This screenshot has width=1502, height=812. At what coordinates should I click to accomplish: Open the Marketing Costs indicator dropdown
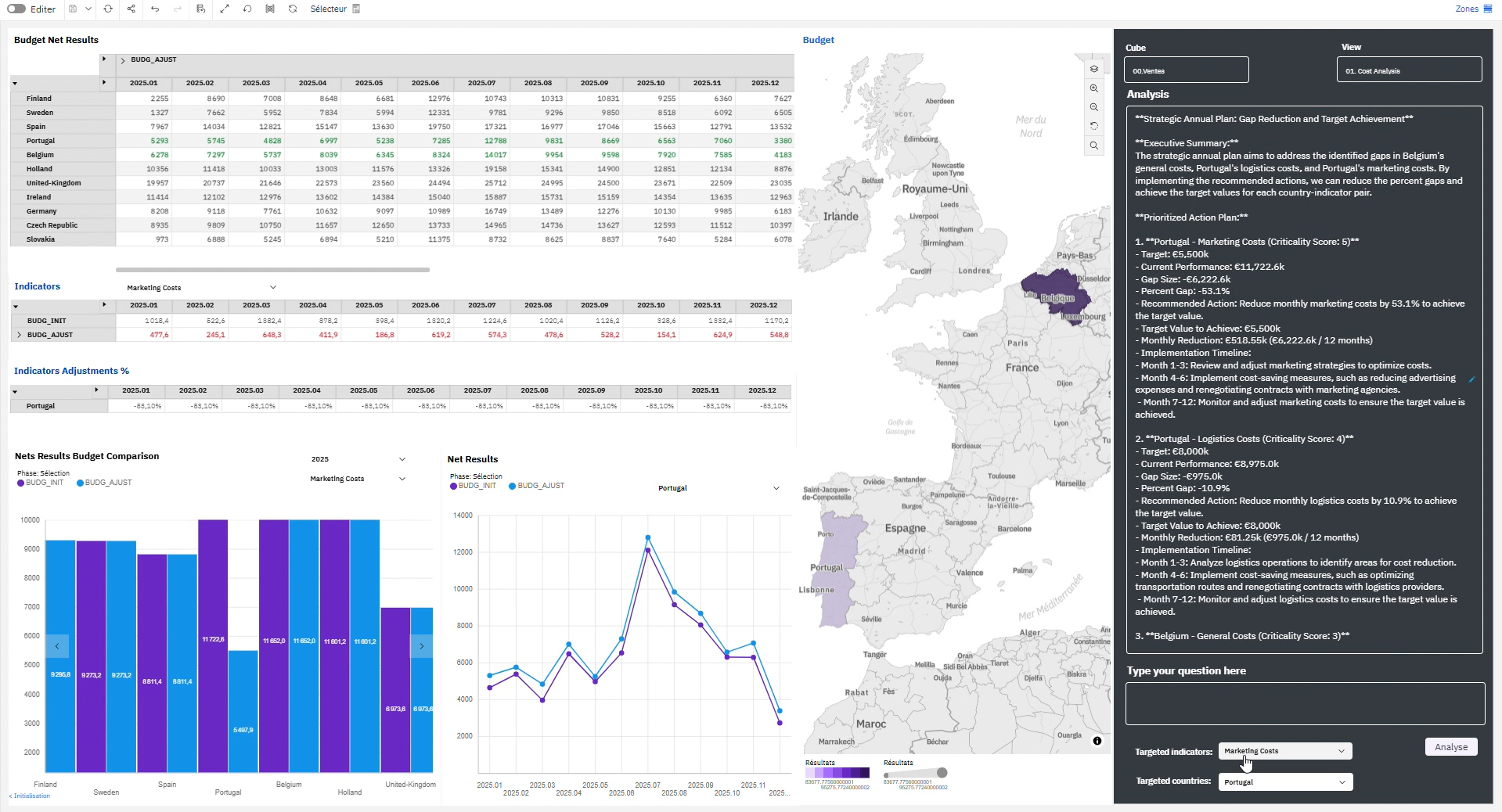pos(201,288)
